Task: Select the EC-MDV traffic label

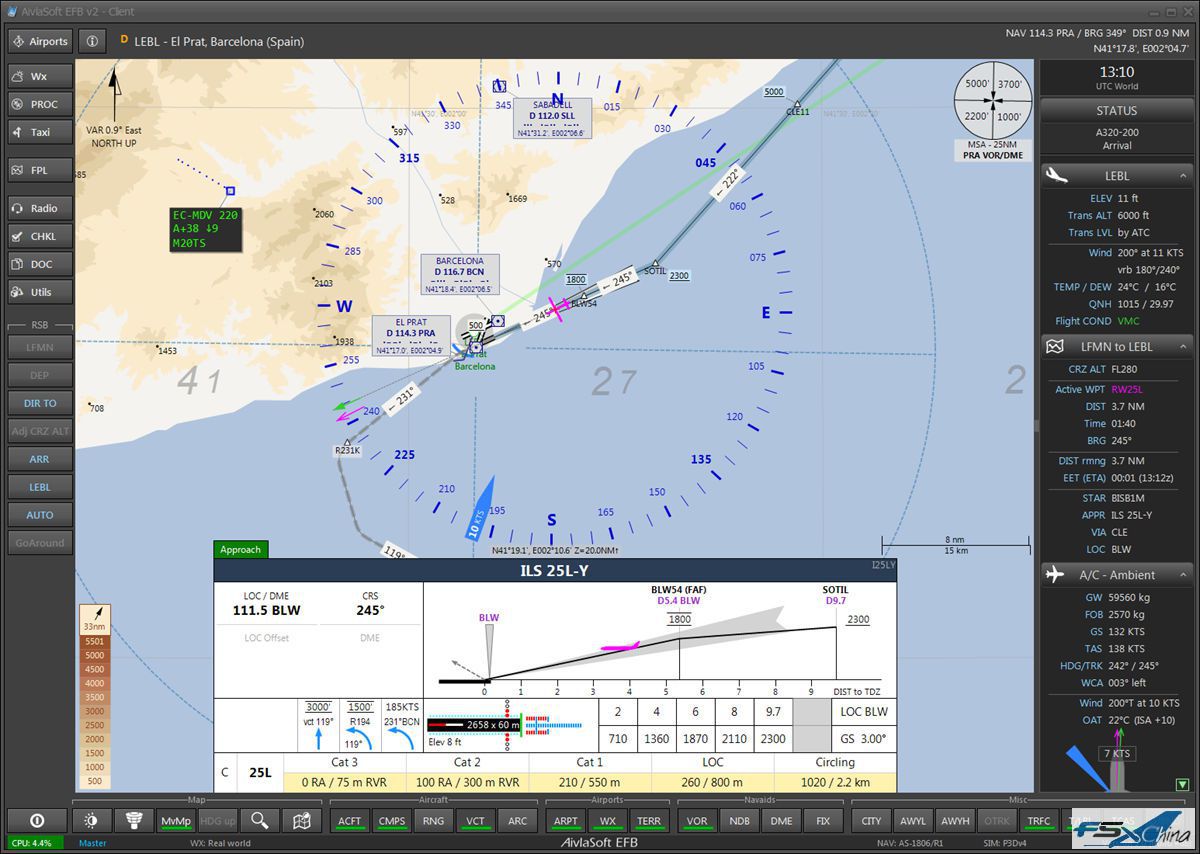Action: (x=205, y=228)
